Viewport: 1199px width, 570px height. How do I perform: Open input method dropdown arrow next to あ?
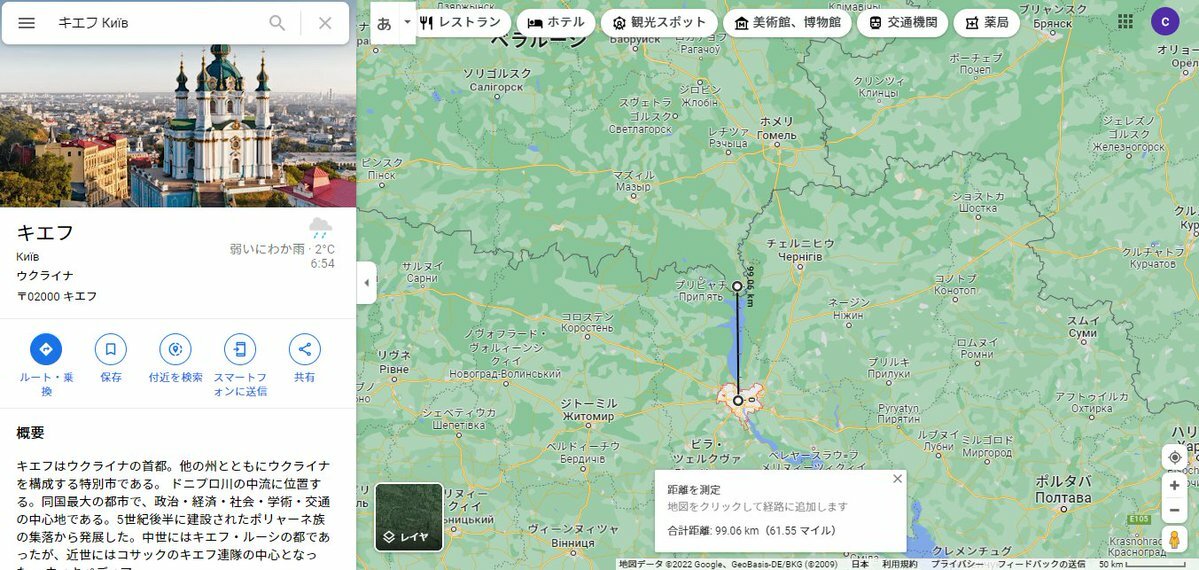(x=408, y=22)
